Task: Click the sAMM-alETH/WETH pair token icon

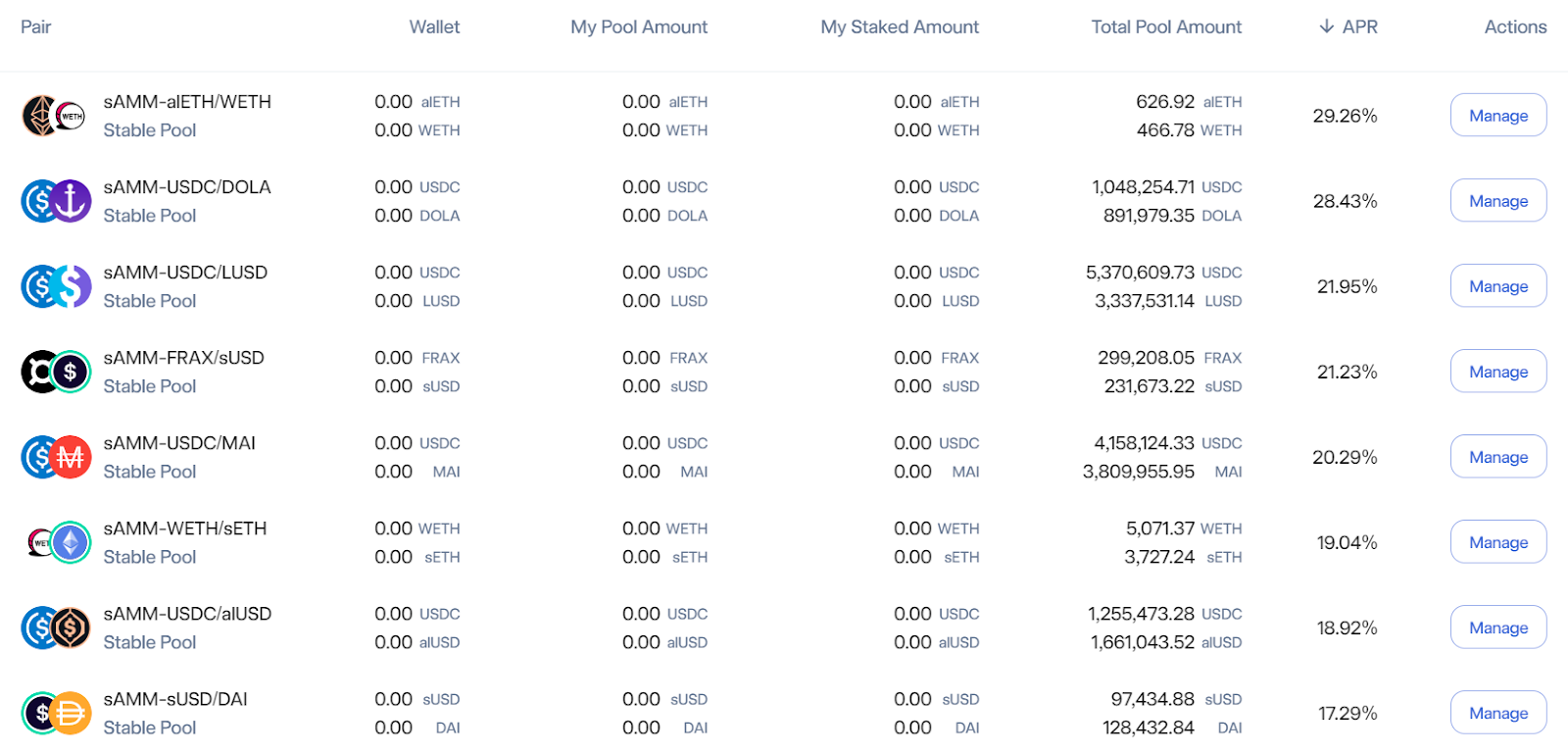Action: (55, 116)
